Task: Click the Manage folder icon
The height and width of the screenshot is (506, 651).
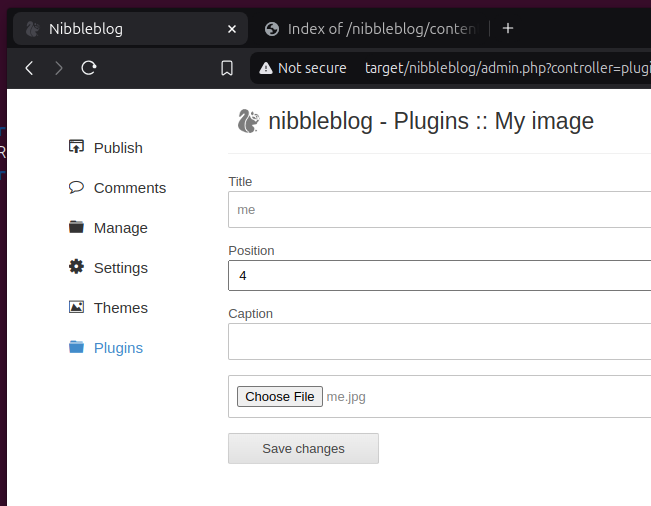Action: (x=76, y=227)
